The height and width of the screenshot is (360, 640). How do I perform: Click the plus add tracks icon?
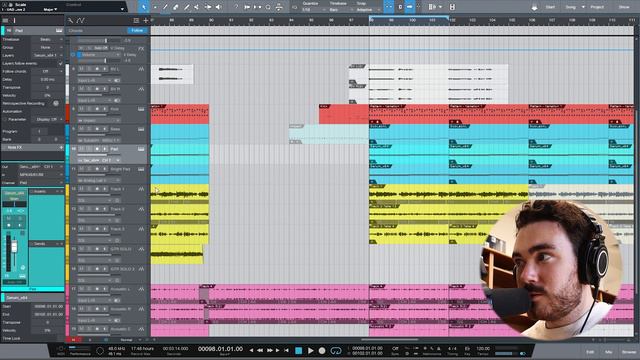[x=145, y=20]
